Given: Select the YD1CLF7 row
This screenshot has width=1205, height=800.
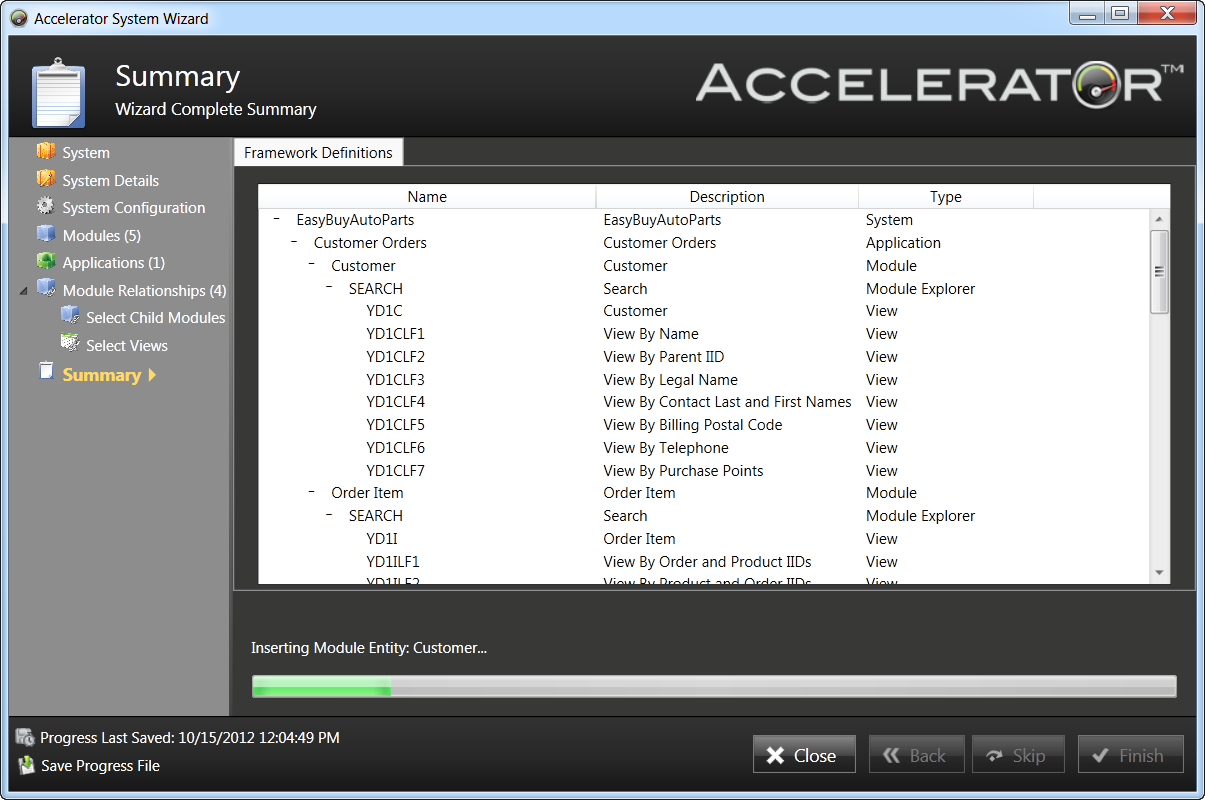Looking at the screenshot, I should pyautogui.click(x=705, y=471).
